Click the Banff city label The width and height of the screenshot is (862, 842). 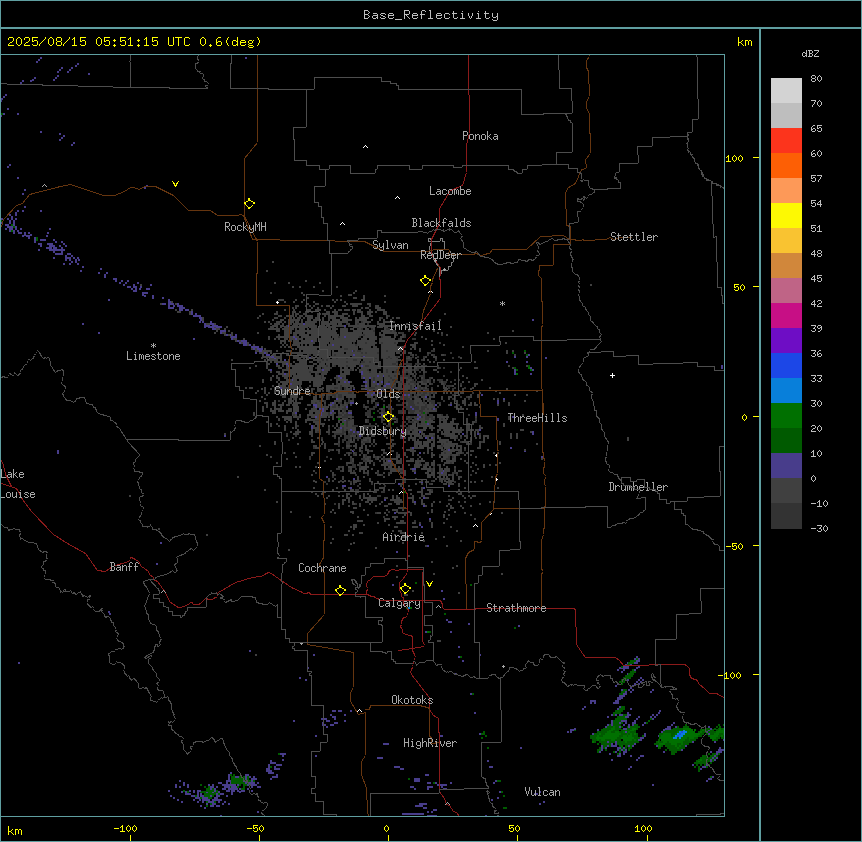[124, 567]
